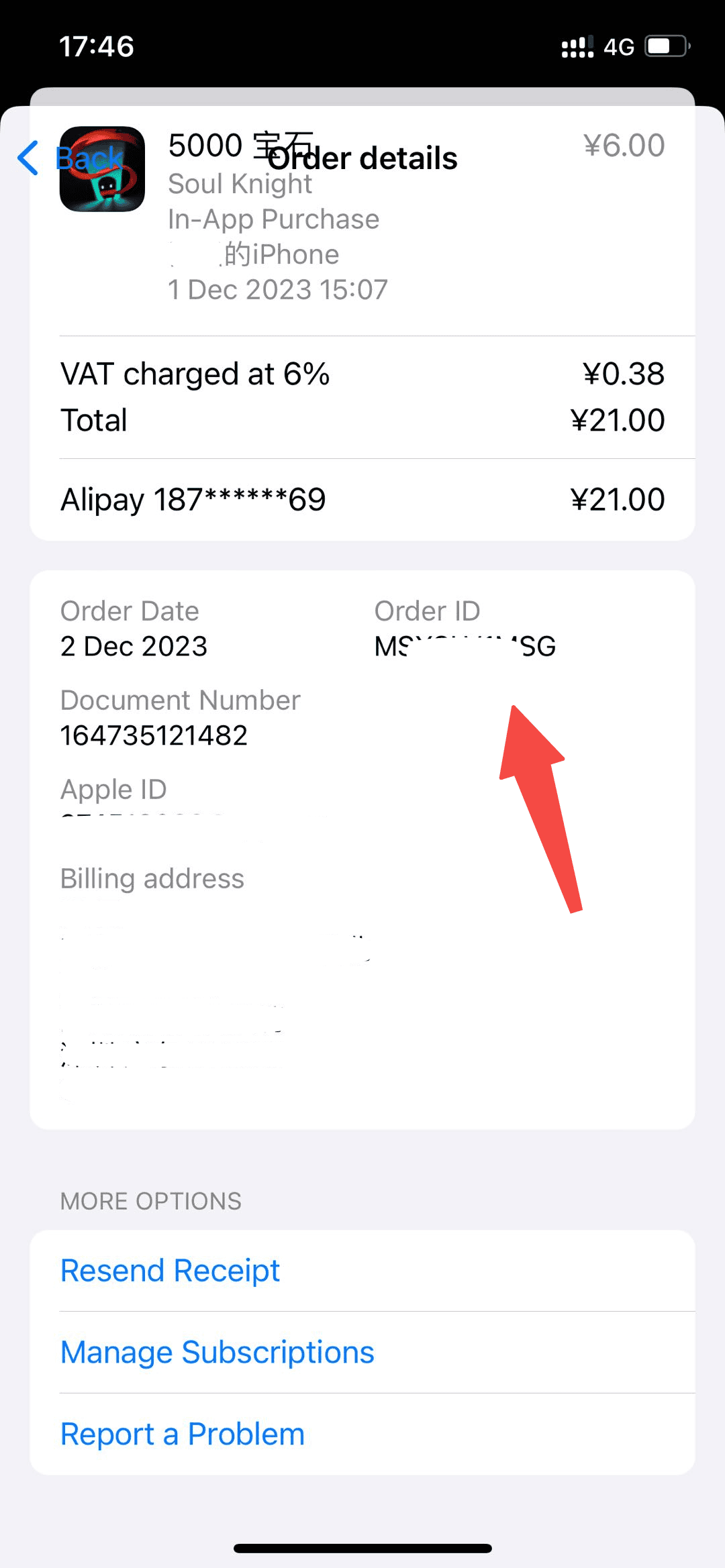Tap the 4G network indicator
This screenshot has width=725, height=1568.
point(618,47)
